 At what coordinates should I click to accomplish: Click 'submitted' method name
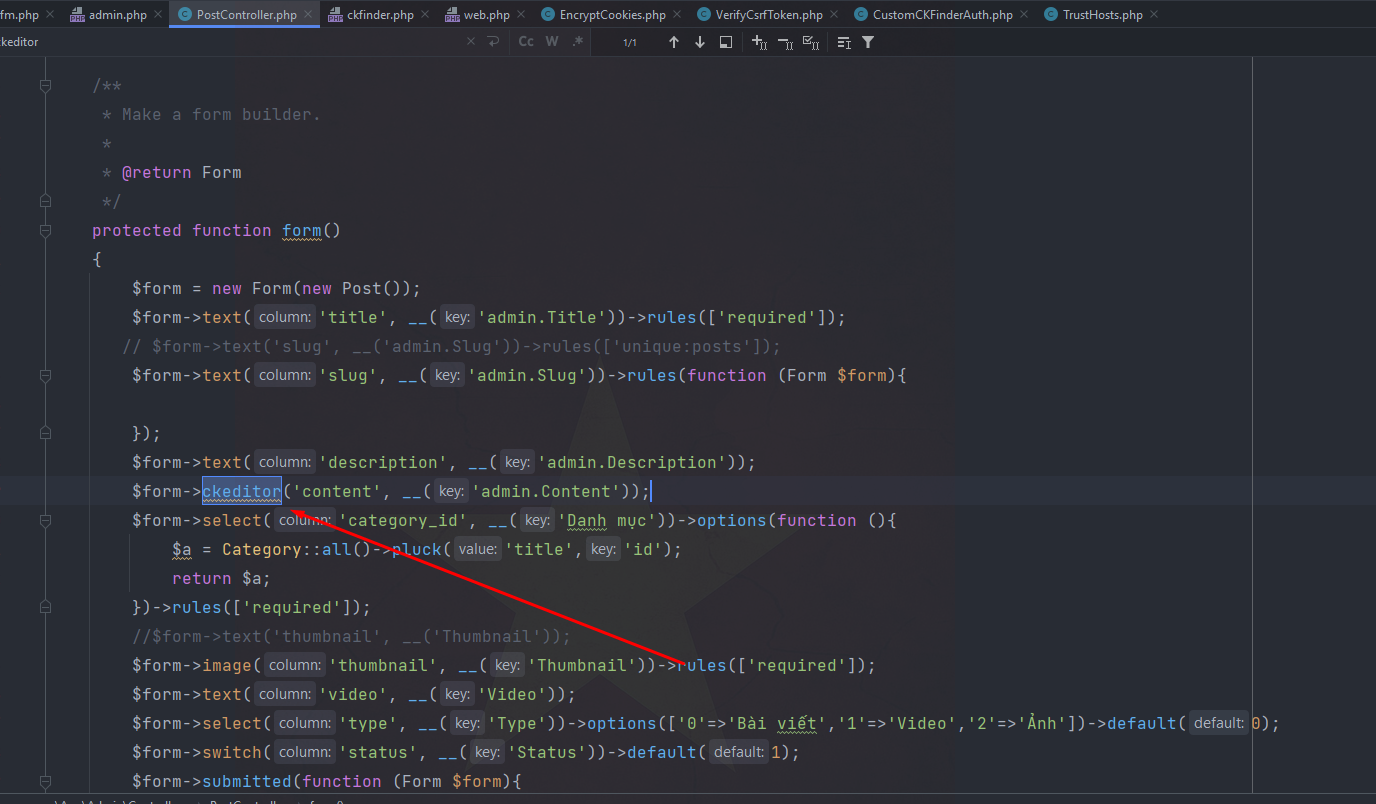coord(247,781)
